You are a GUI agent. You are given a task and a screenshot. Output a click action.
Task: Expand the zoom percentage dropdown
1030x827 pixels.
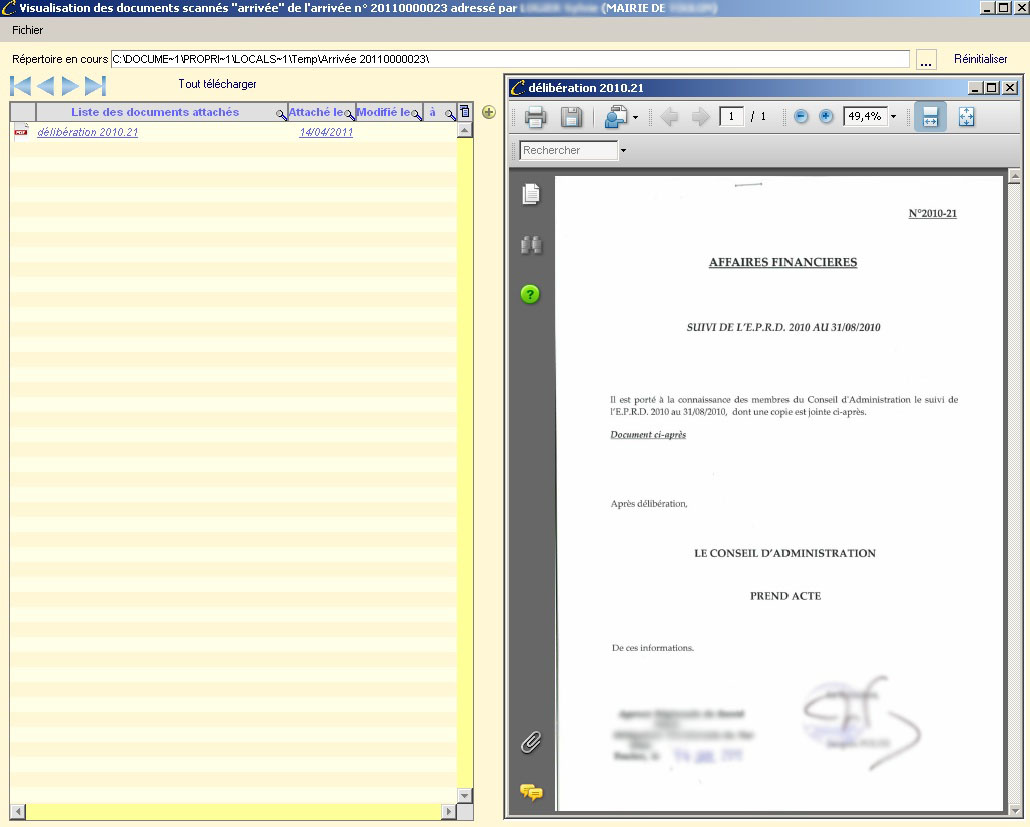click(893, 117)
